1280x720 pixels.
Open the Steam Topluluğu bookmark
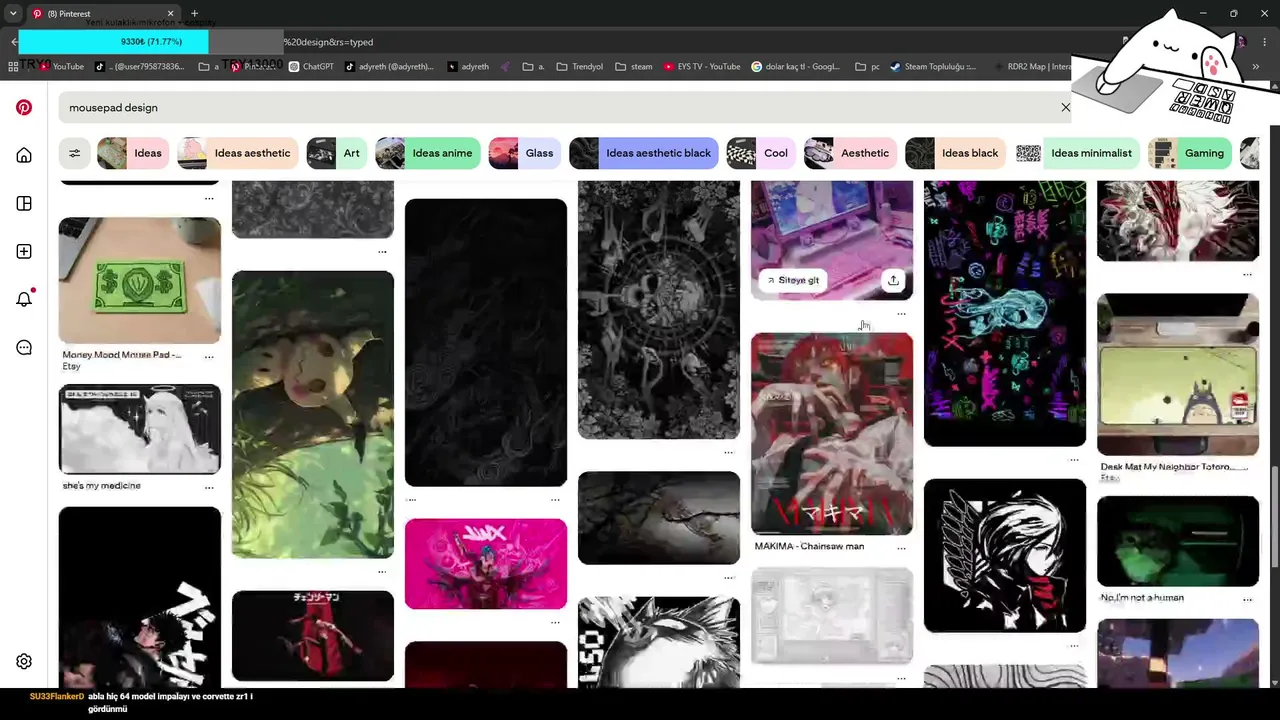point(932,67)
